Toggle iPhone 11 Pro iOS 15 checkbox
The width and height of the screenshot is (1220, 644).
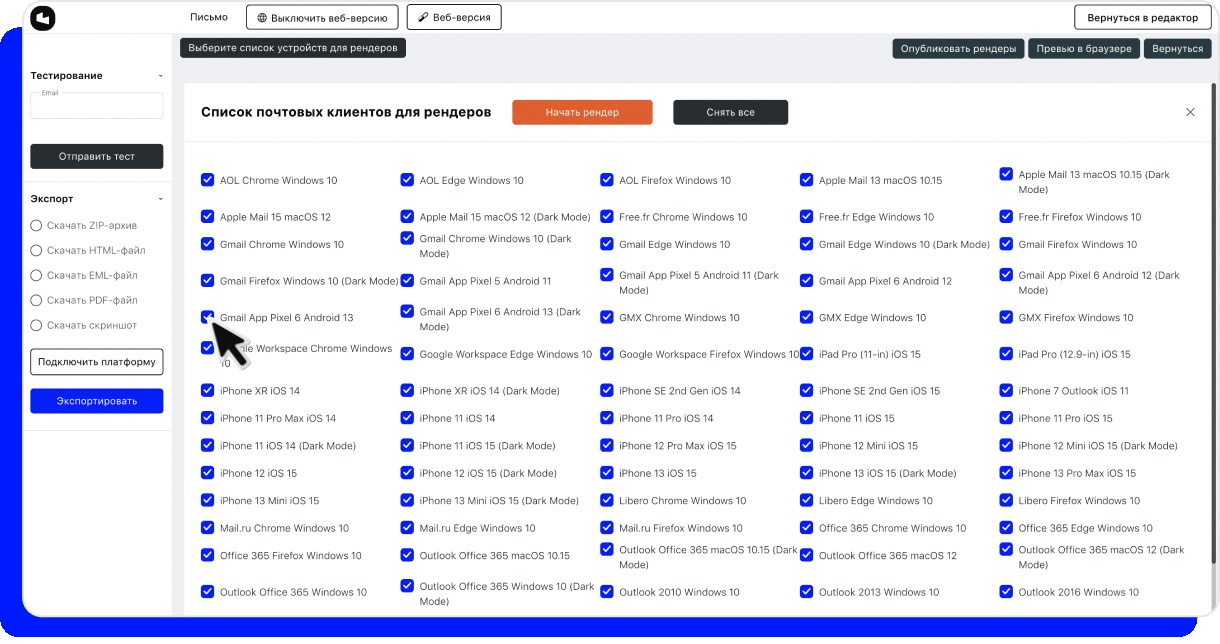click(1006, 418)
